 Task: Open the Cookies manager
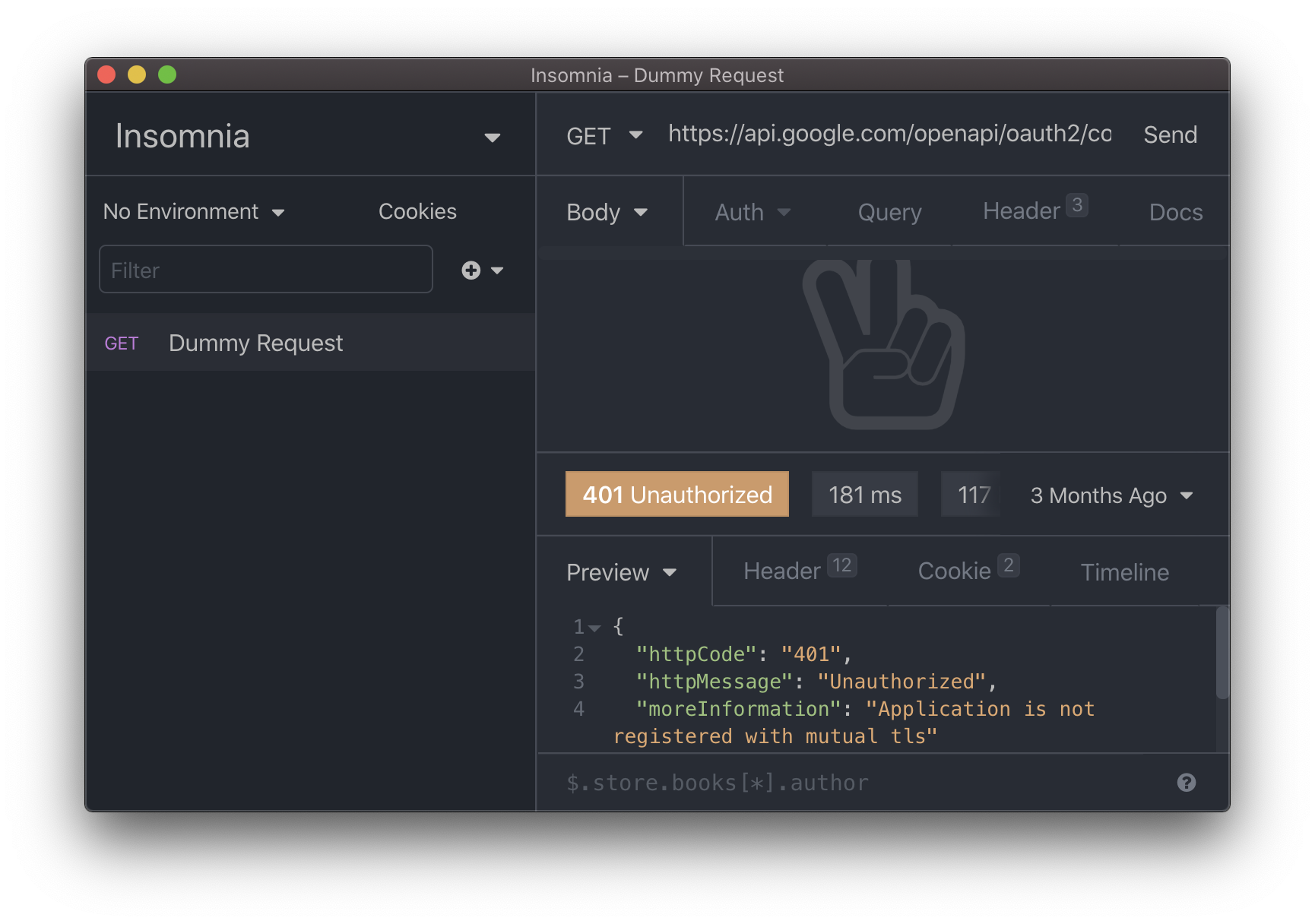[417, 211]
